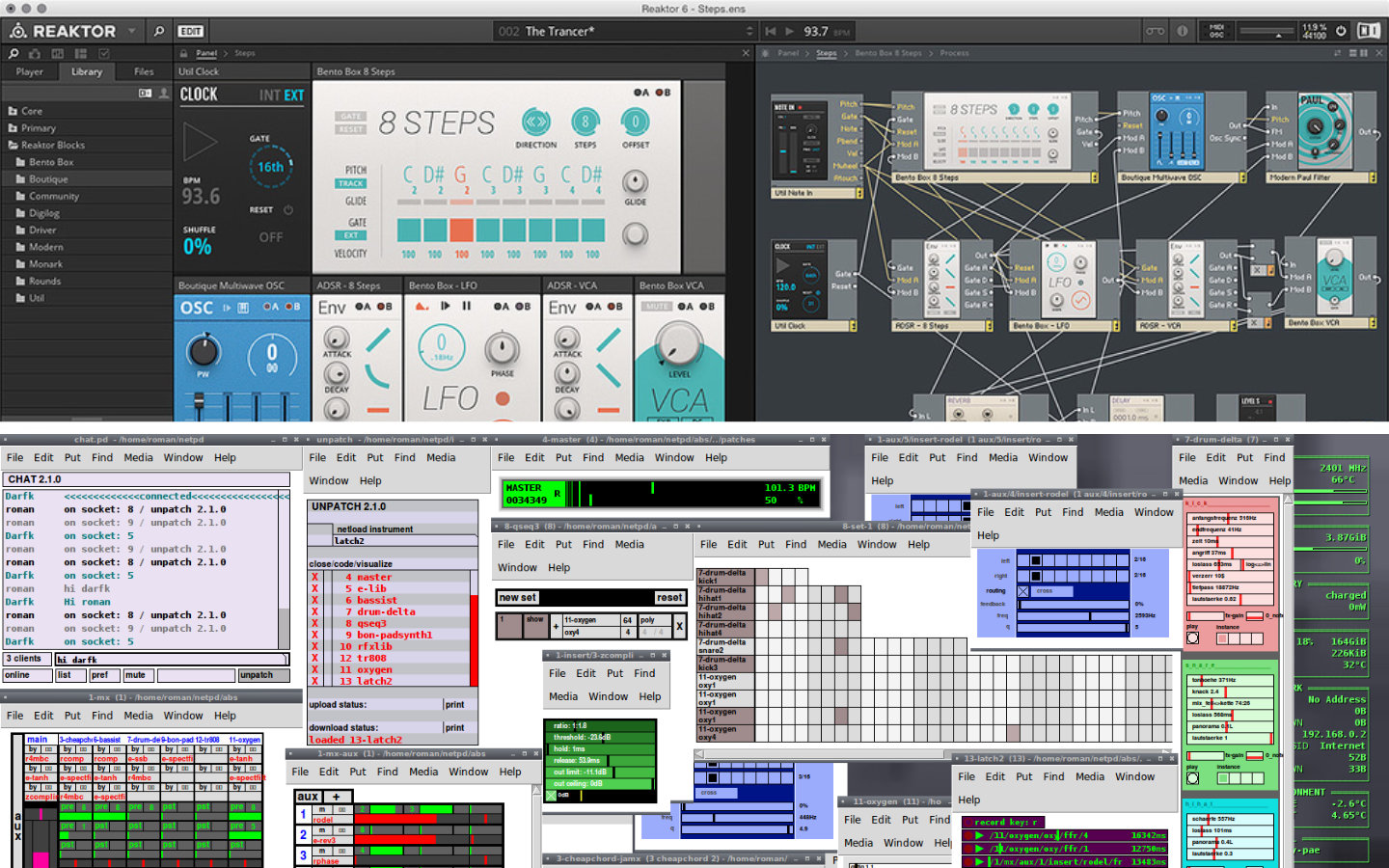This screenshot has height=868, width=1389.
Task: Click the Clock play triangle
Action: click(201, 144)
